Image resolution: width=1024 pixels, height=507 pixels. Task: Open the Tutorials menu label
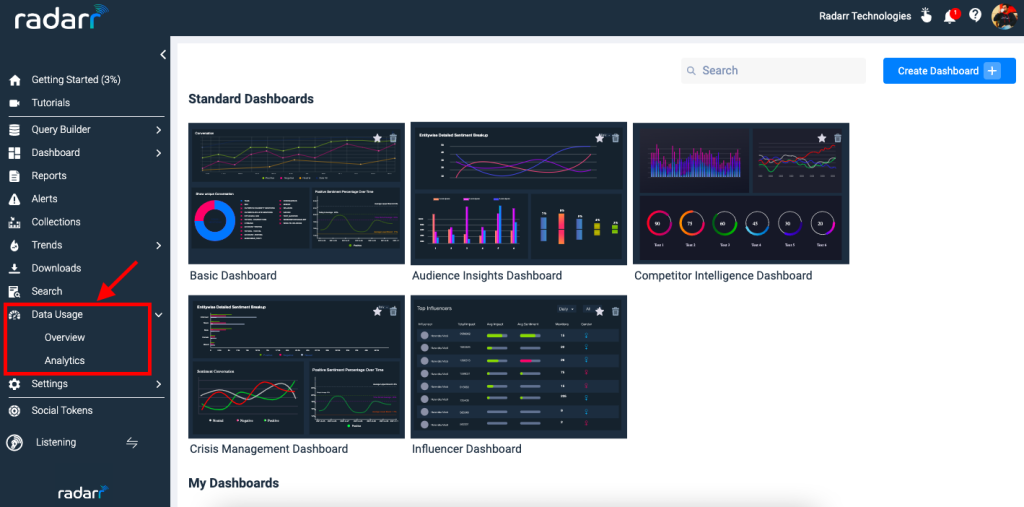click(51, 103)
